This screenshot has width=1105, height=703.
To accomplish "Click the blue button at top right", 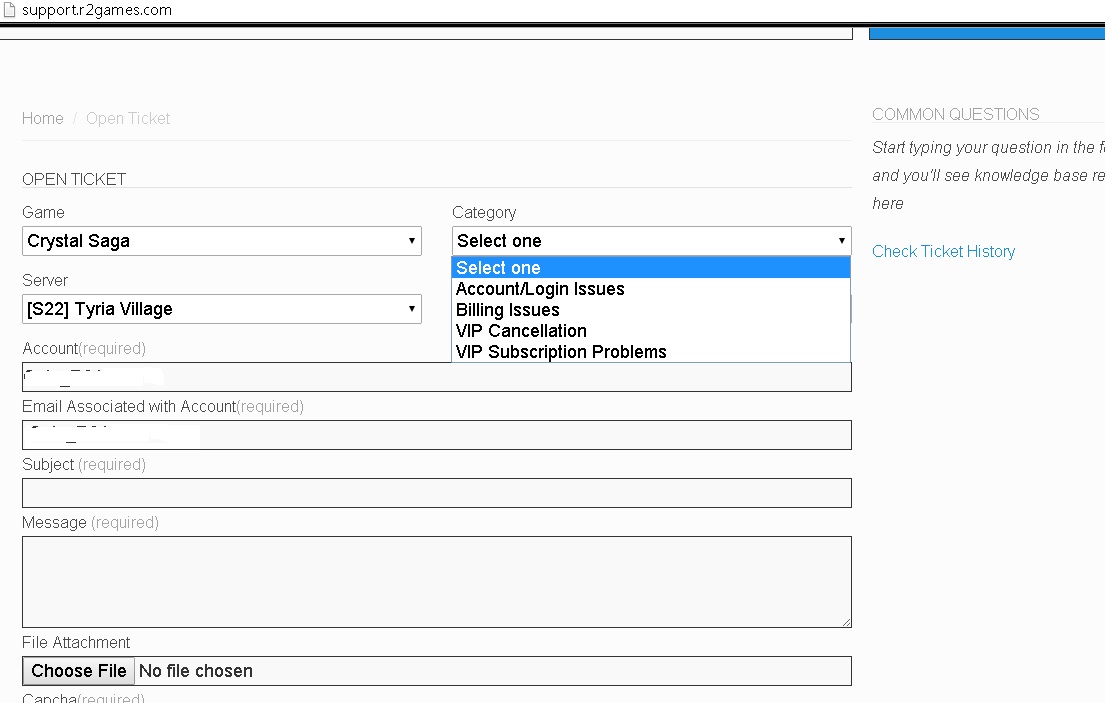I will click(986, 31).
